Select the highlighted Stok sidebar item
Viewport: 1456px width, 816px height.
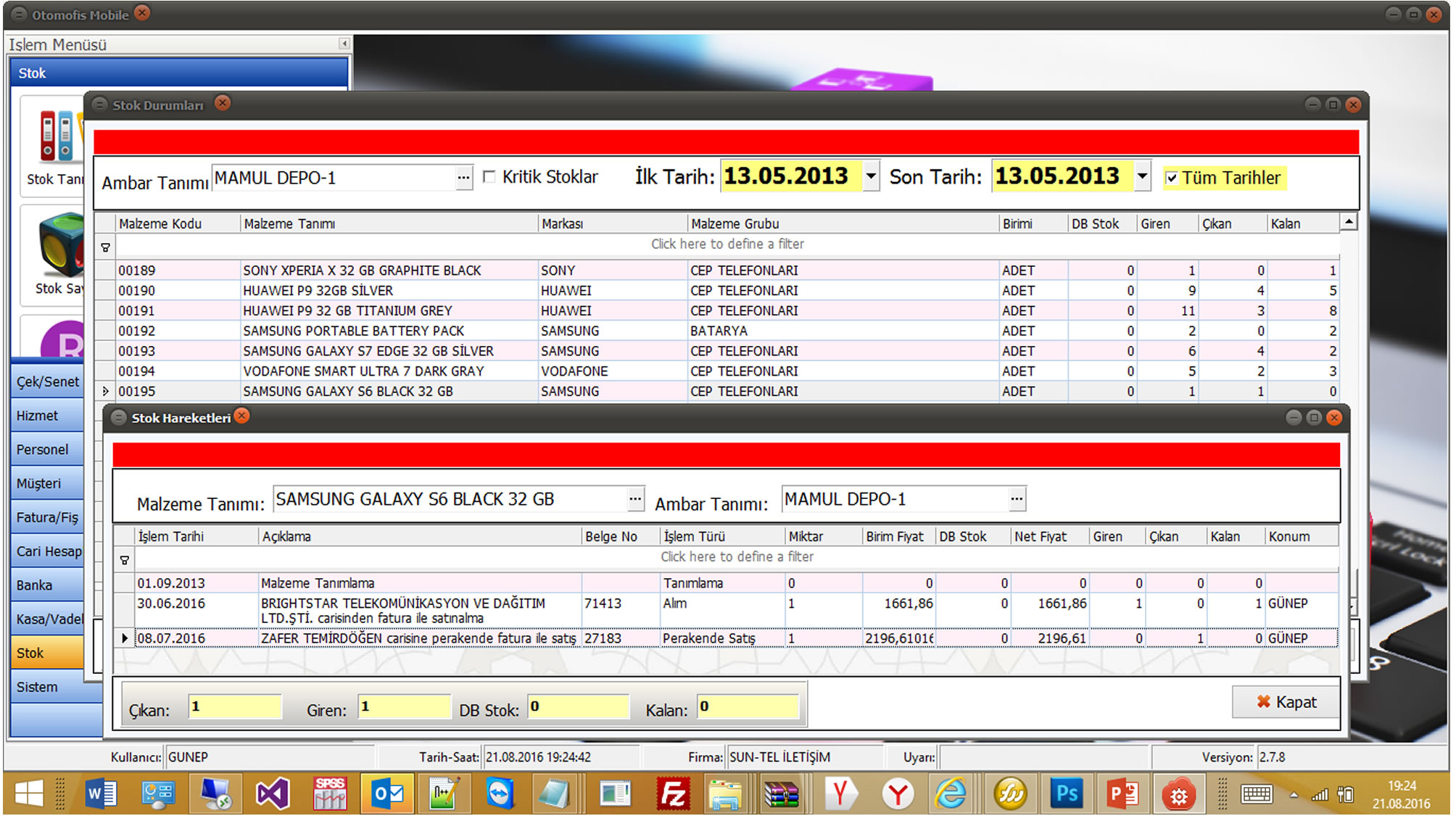tap(48, 654)
